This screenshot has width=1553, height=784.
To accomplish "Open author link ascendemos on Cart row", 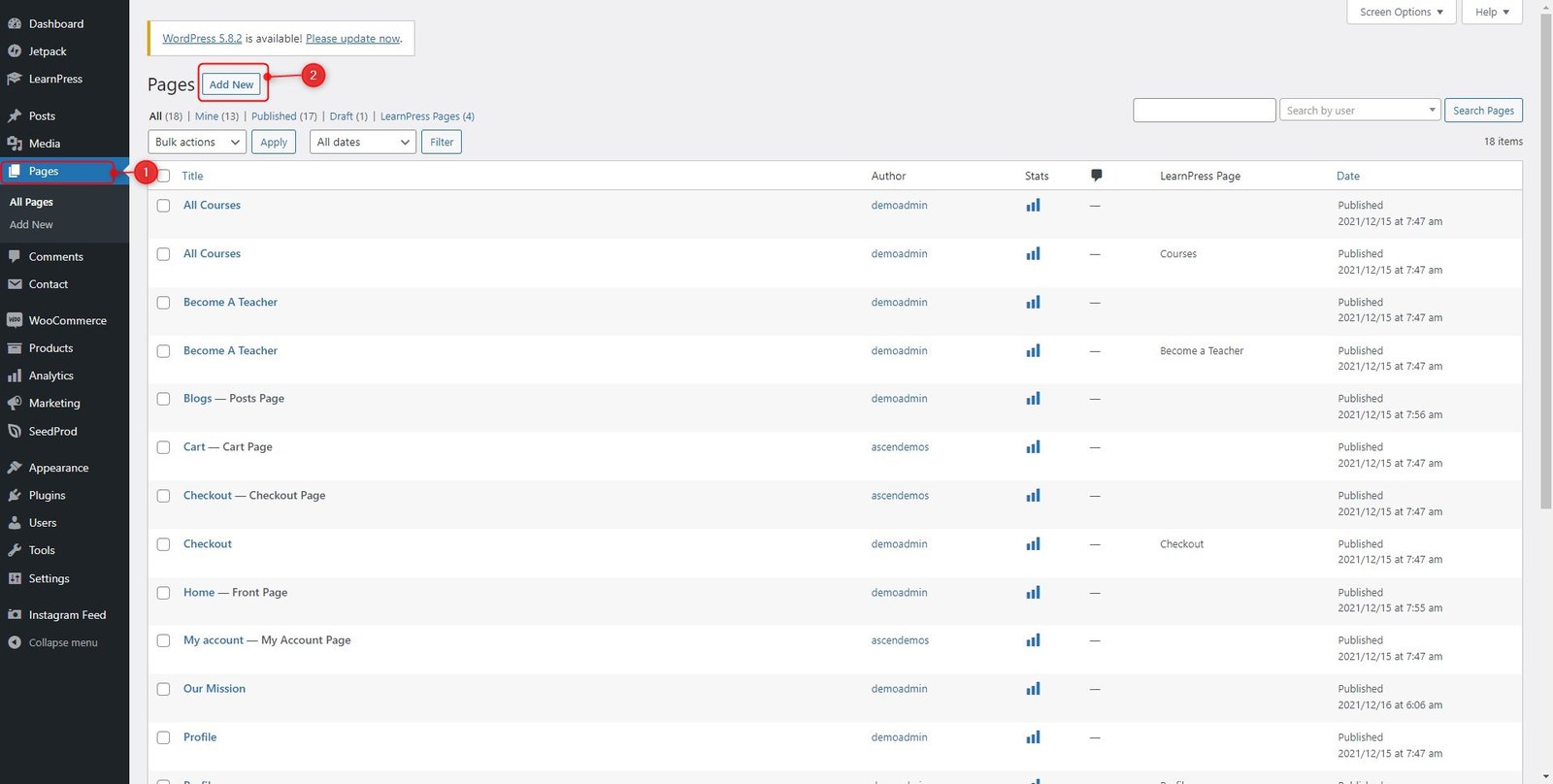I will point(900,447).
